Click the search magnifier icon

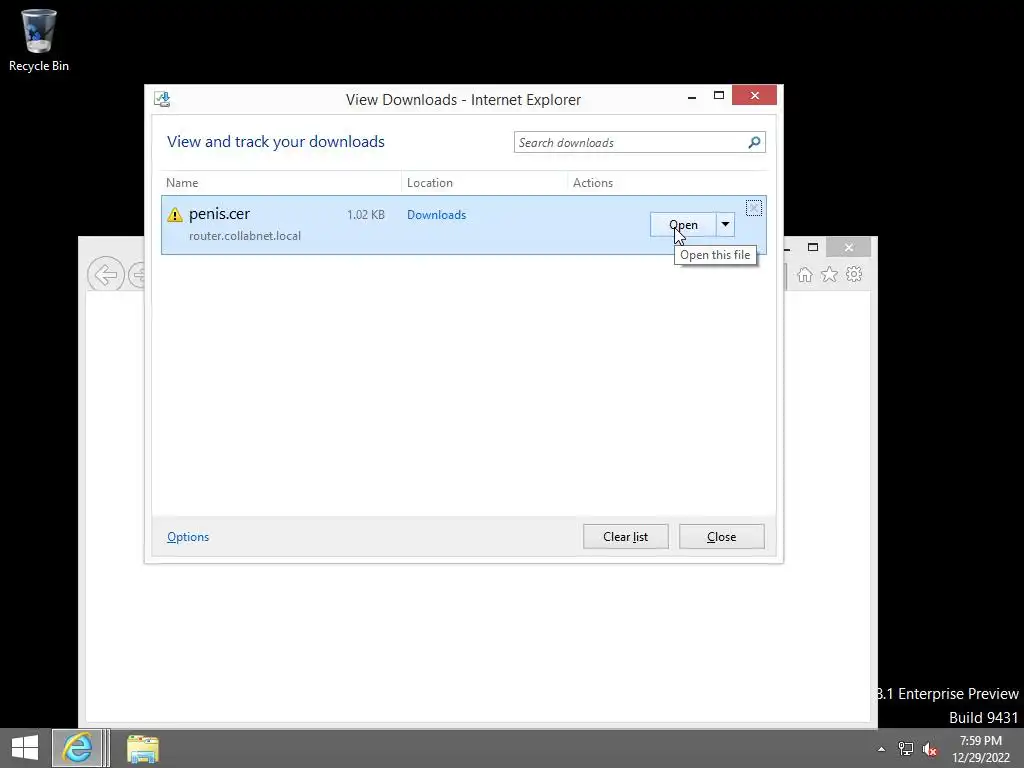pos(754,142)
